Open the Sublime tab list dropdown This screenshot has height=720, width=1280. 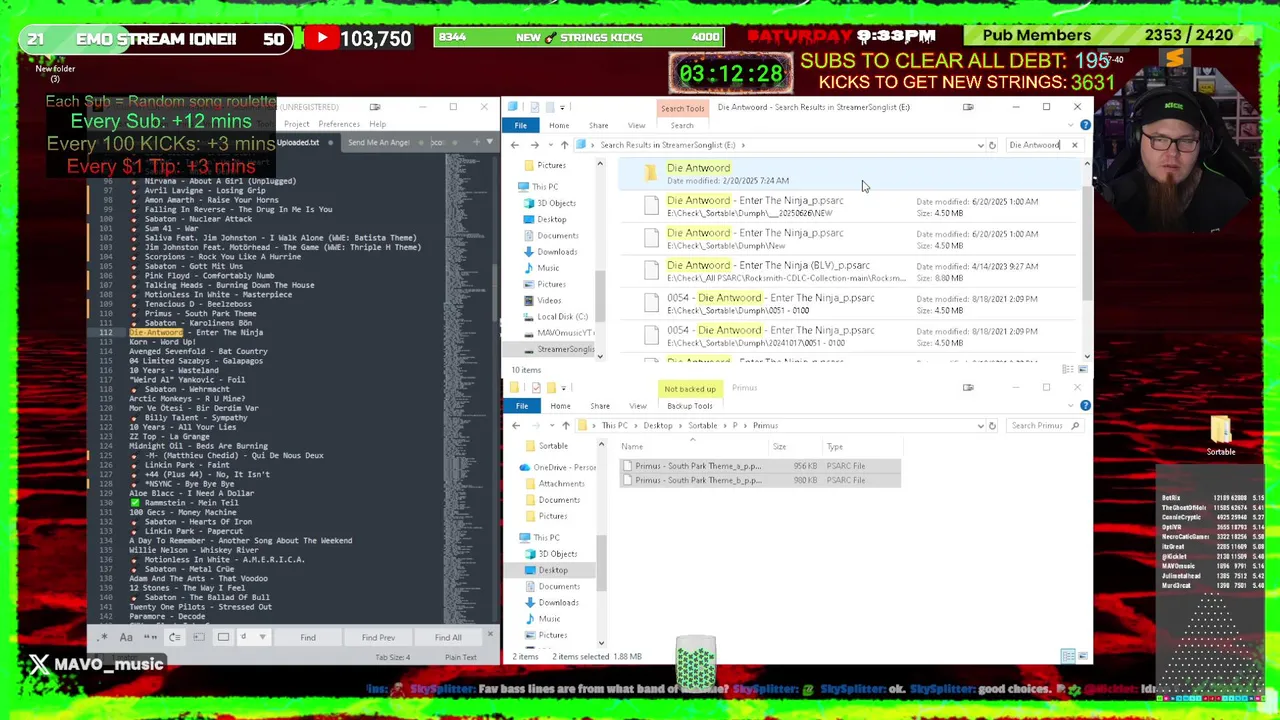(x=489, y=142)
